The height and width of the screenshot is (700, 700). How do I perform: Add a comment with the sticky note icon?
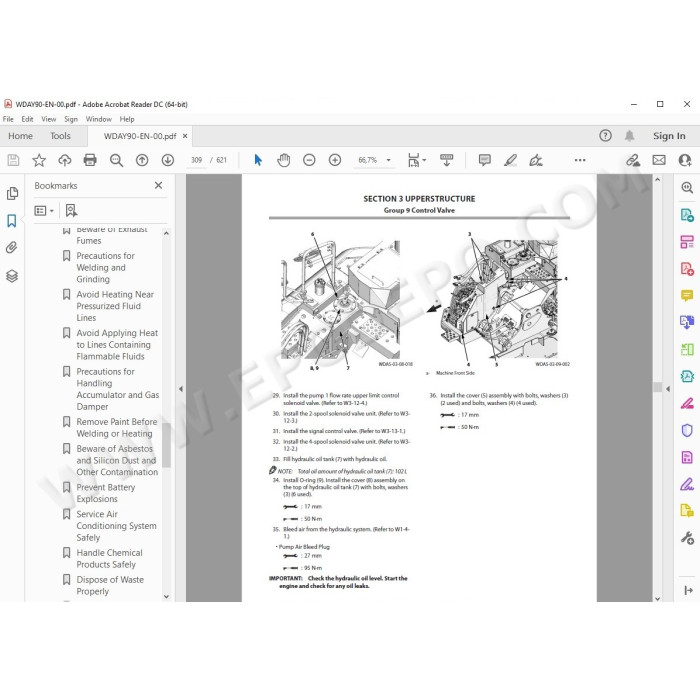point(484,160)
